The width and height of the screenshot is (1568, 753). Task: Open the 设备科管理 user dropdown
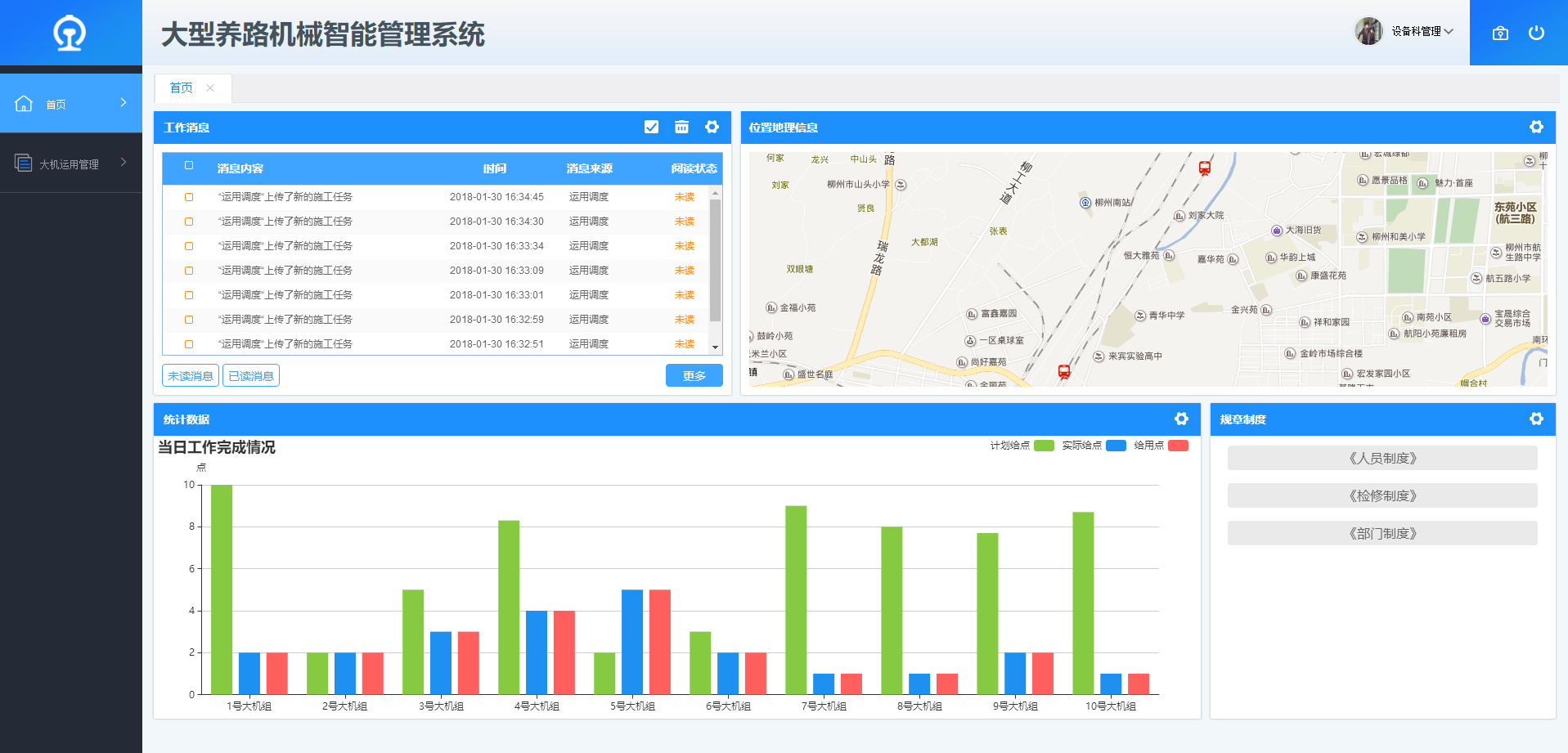point(1422,32)
